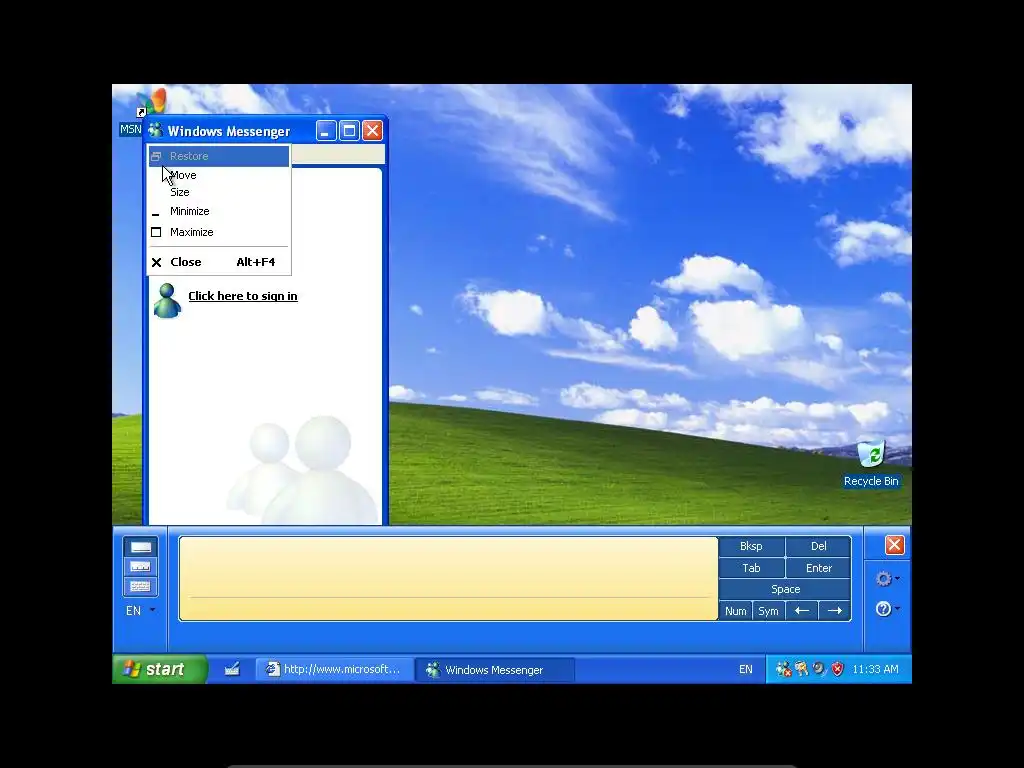Click the 11:33 AM taskbar clock
The height and width of the screenshot is (768, 1024).
click(x=875, y=669)
